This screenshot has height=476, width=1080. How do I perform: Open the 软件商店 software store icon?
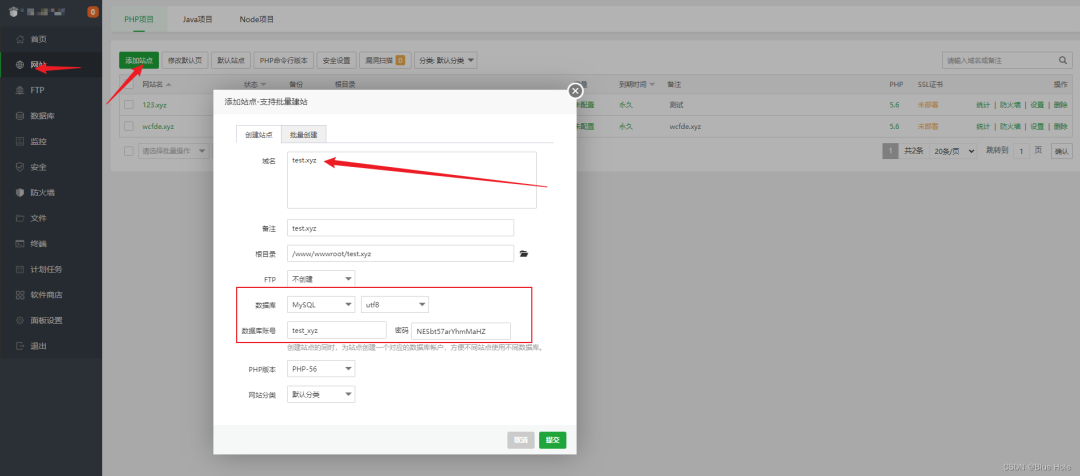pos(20,294)
